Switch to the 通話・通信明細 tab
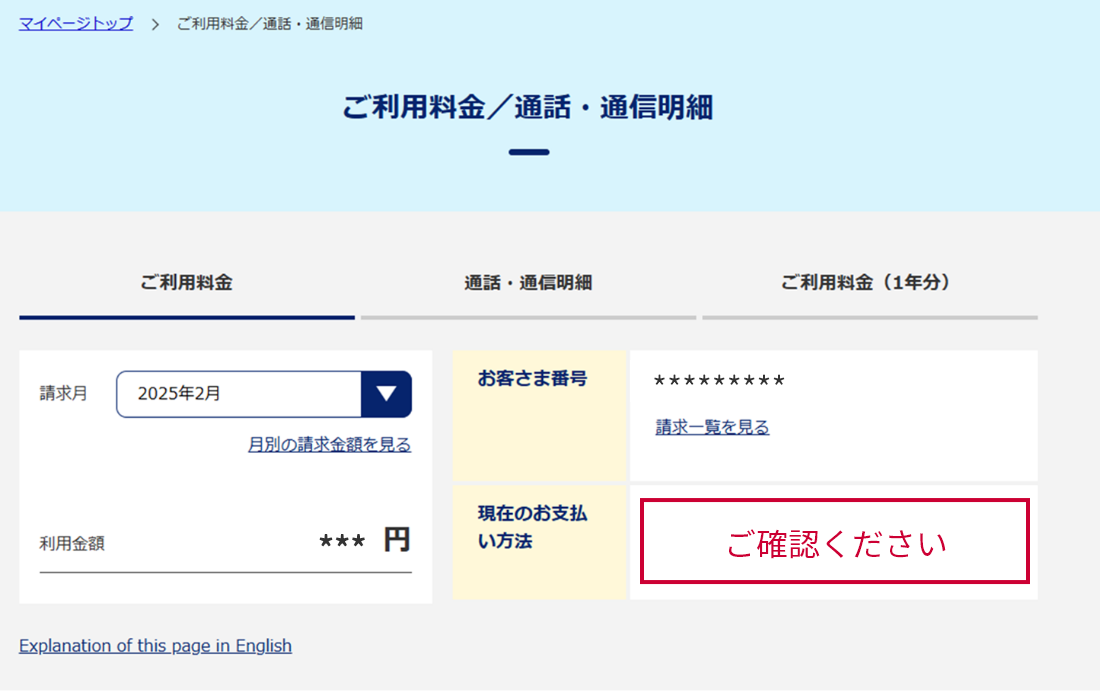 click(x=528, y=283)
